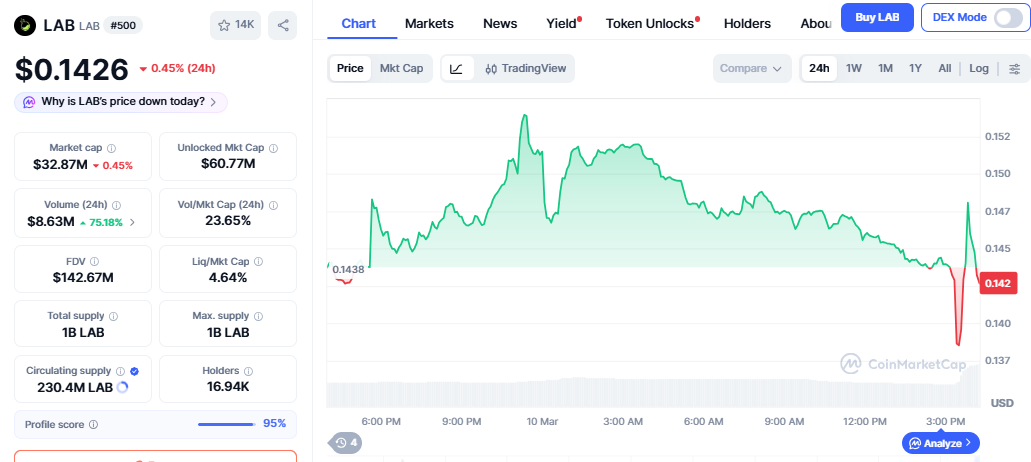
Task: Open the Holders tab
Action: [748, 24]
